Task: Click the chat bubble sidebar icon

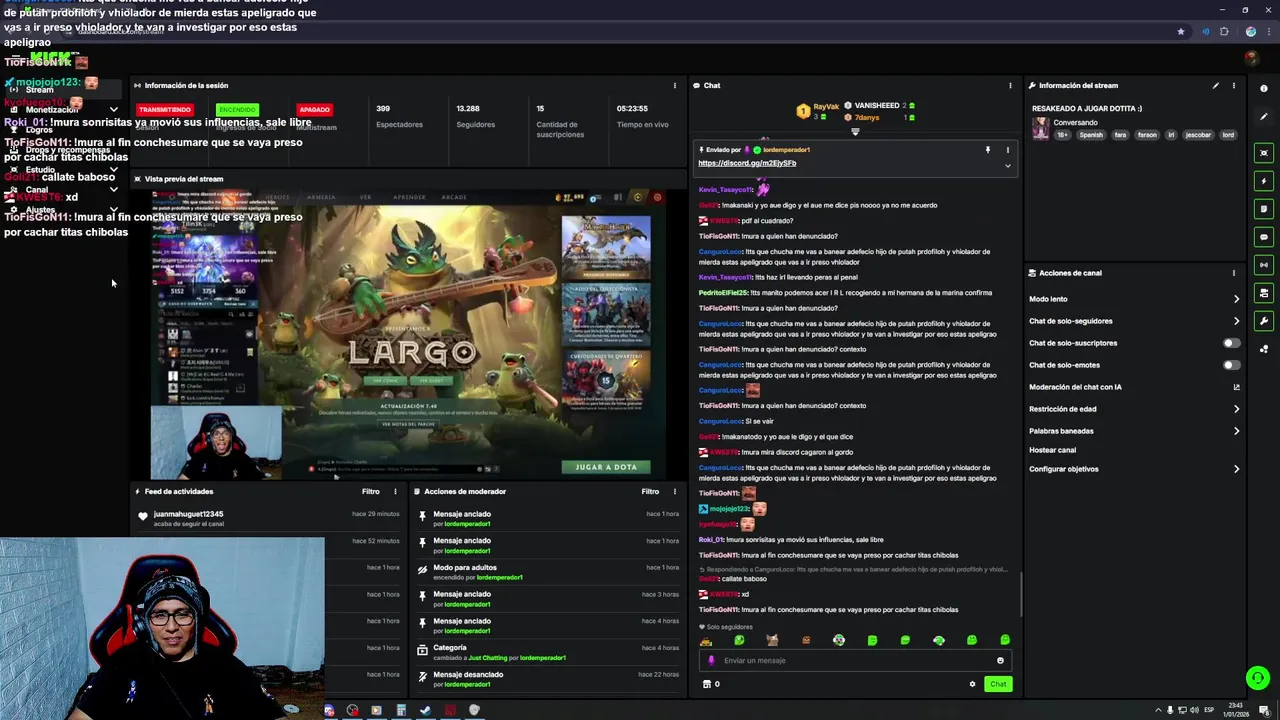Action: point(1264,237)
